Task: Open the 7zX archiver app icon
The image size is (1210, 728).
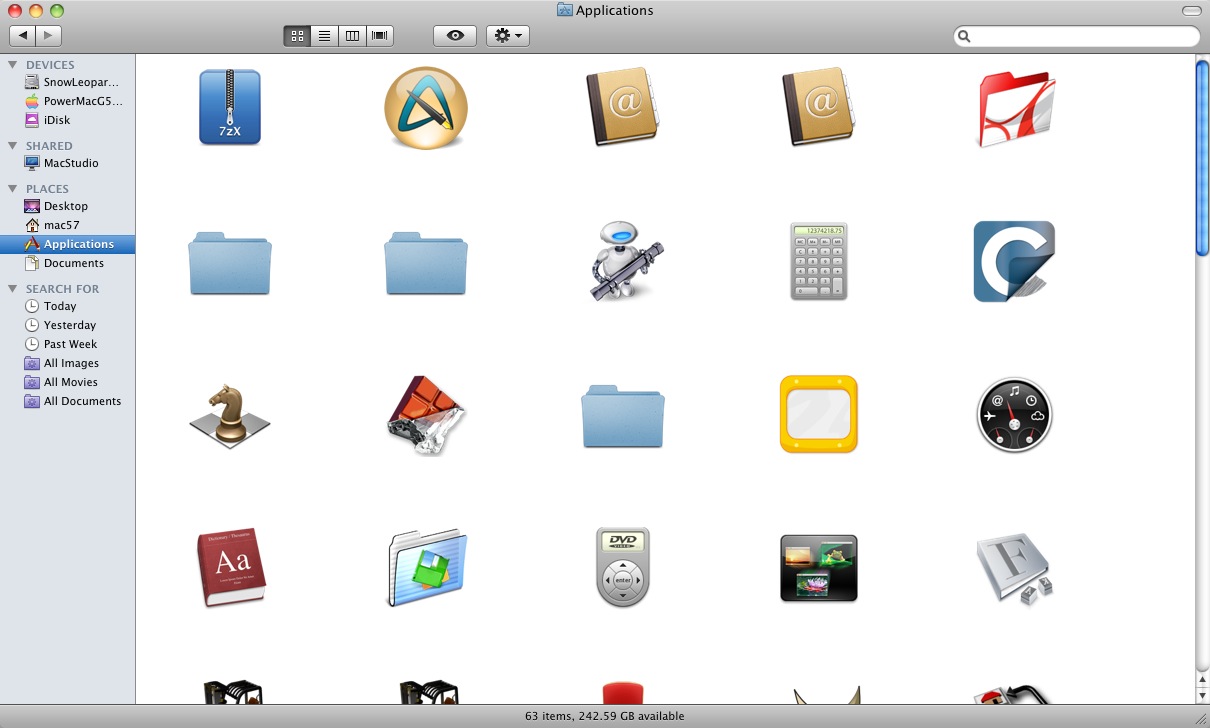Action: [230, 107]
